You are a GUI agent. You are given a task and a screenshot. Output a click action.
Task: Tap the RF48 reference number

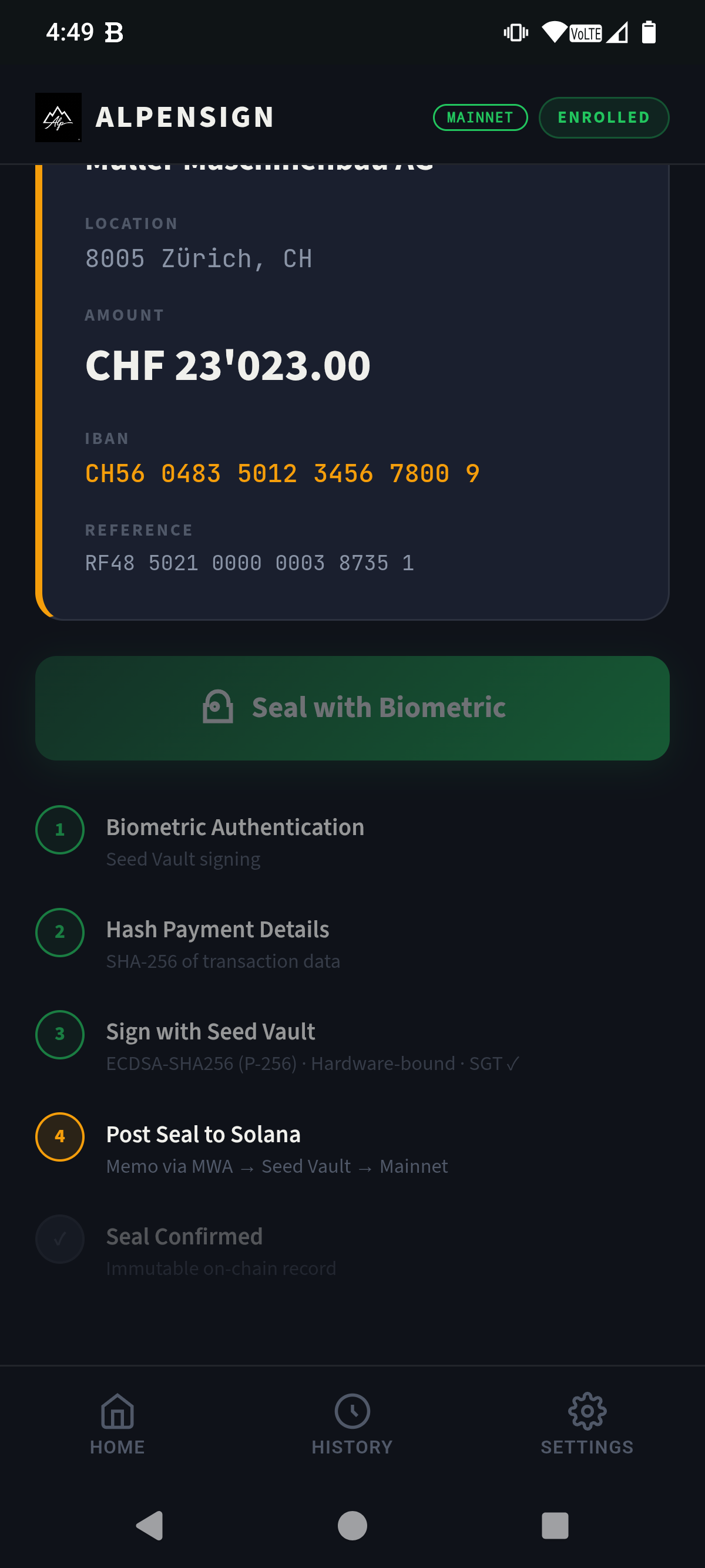(250, 563)
